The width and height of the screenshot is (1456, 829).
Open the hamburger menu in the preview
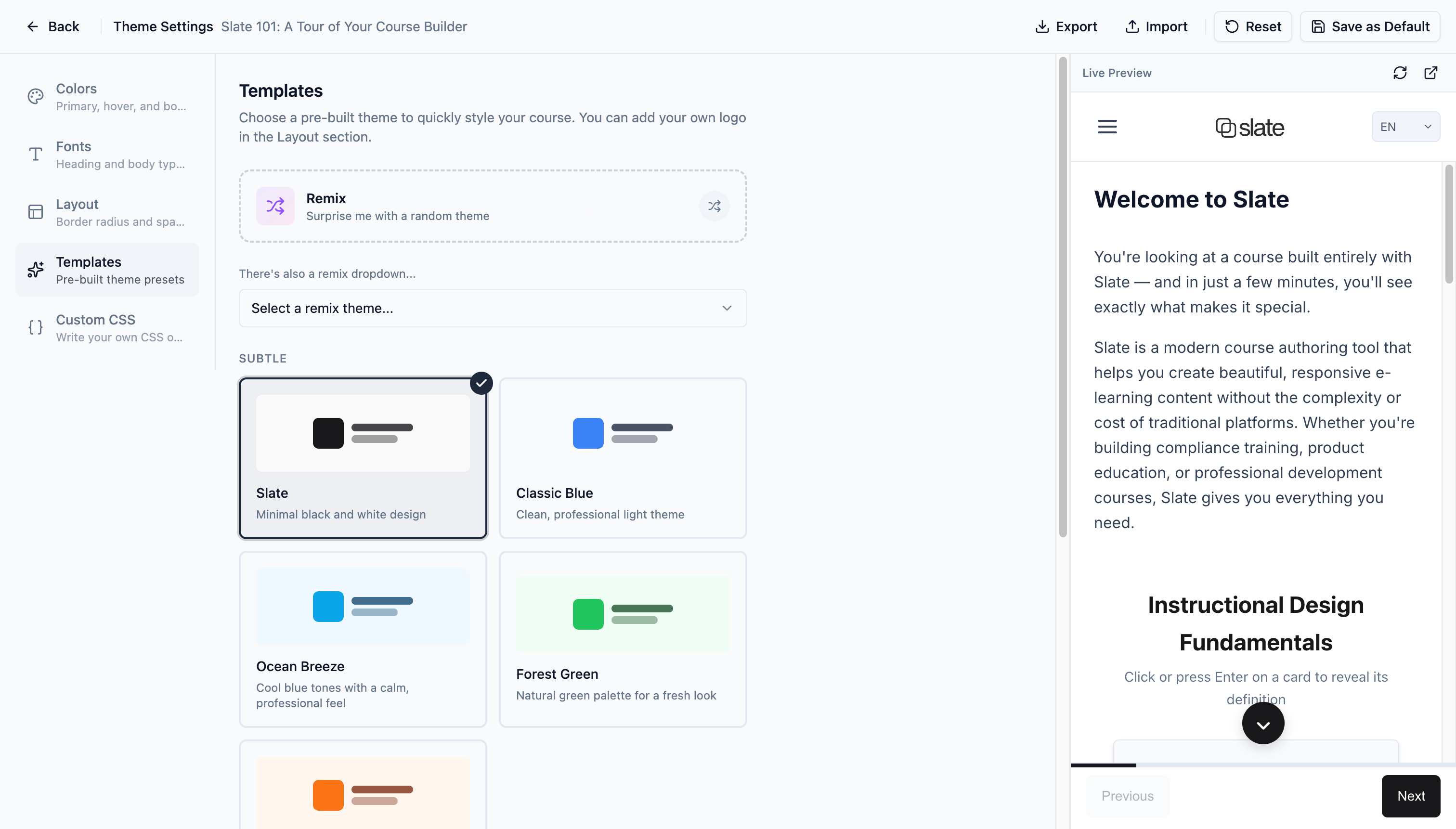[1107, 127]
